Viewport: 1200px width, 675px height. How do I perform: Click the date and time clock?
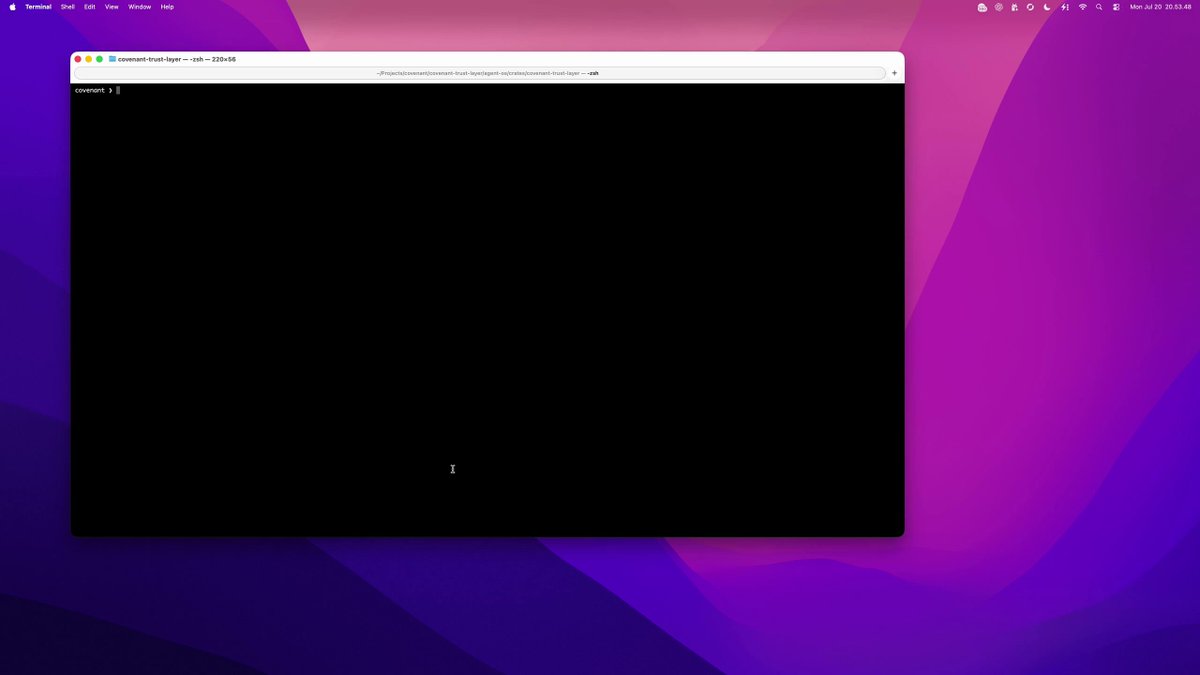pos(1160,7)
